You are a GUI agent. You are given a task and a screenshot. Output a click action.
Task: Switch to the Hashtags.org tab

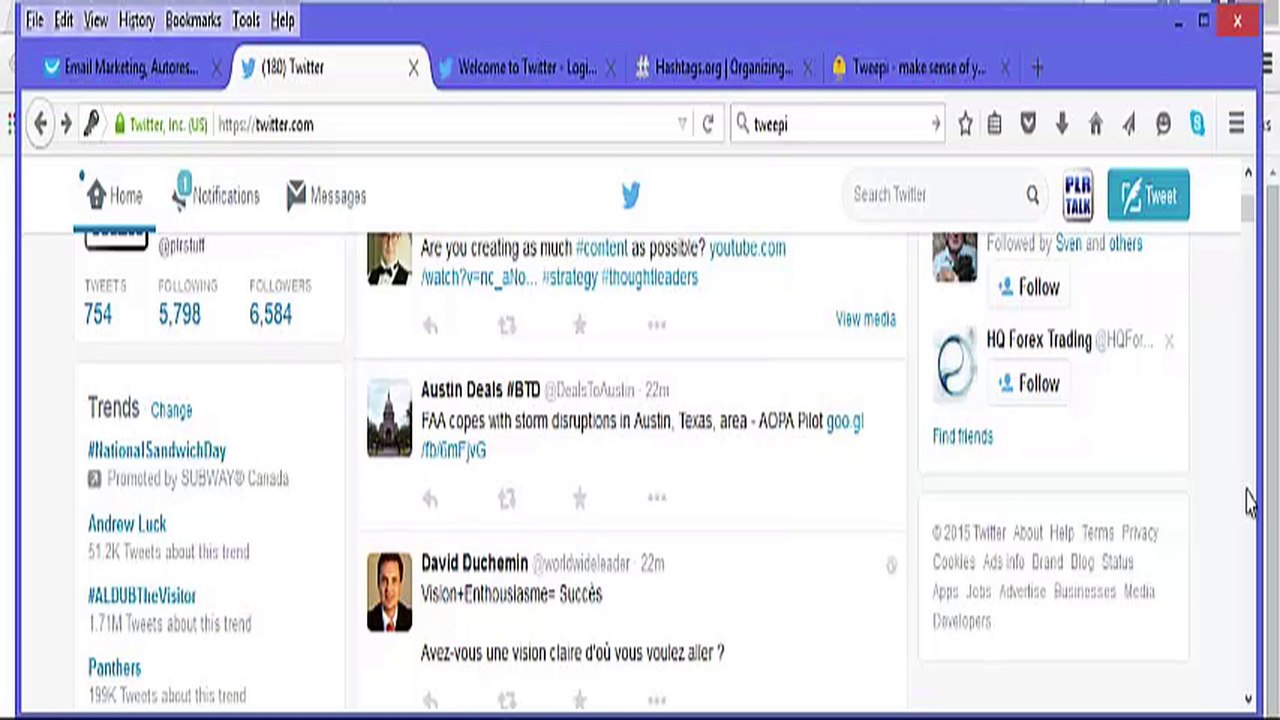pos(723,67)
